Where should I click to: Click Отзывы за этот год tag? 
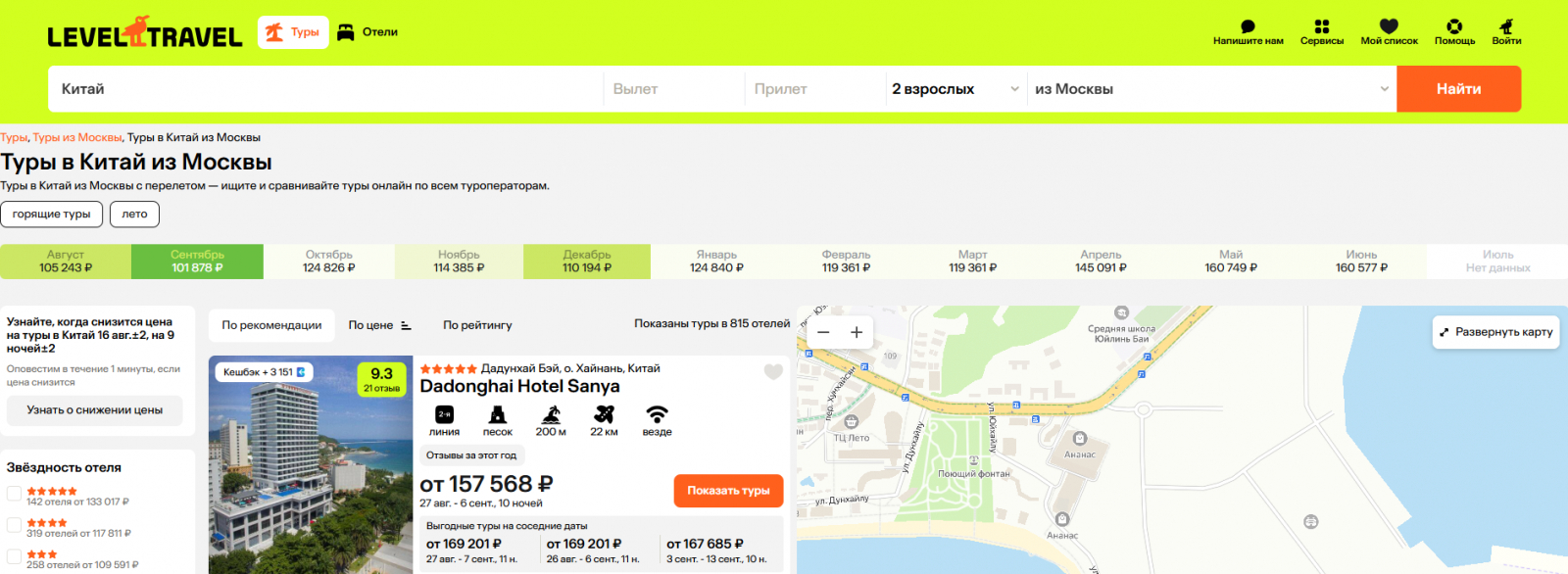click(471, 455)
